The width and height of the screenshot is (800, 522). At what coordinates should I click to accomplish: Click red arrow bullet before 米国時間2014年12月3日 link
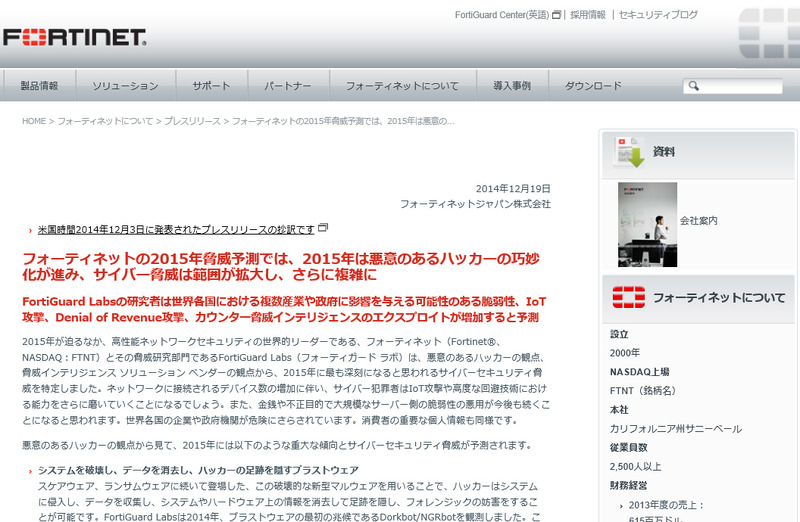click(x=29, y=230)
